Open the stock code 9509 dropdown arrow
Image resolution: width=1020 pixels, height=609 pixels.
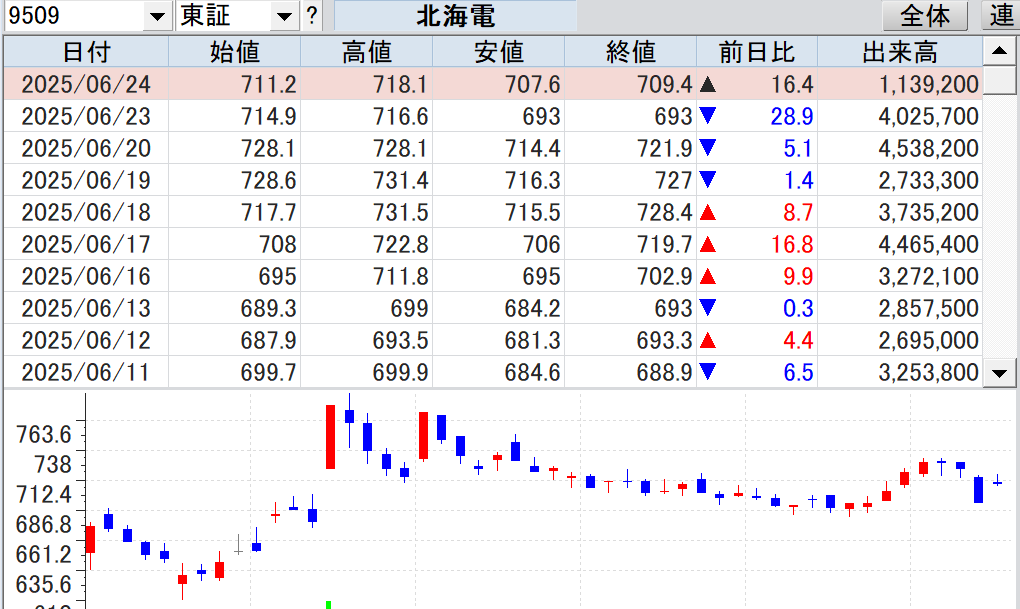pyautogui.click(x=157, y=16)
